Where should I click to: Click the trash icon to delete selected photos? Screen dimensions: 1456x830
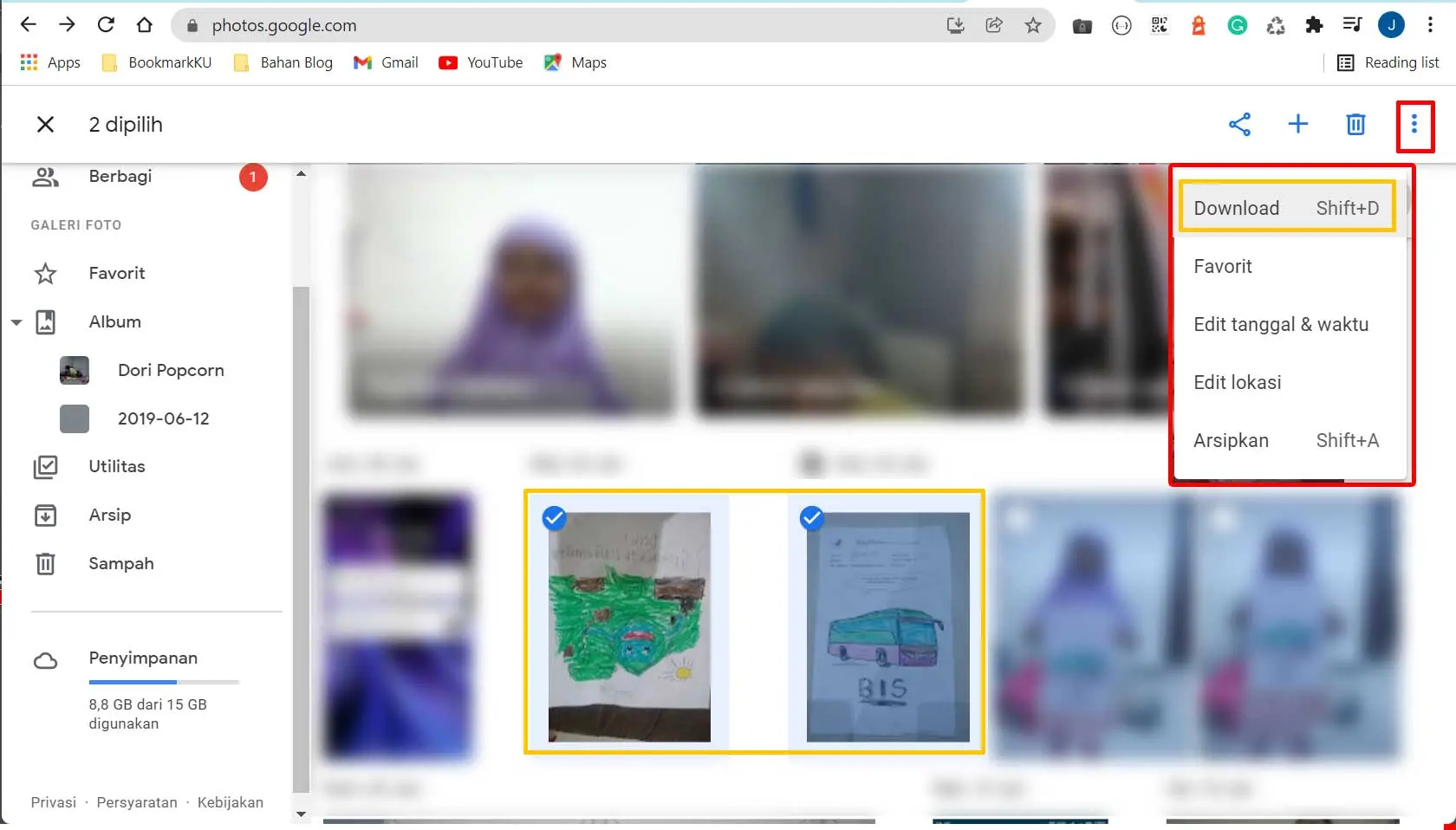(x=1355, y=125)
